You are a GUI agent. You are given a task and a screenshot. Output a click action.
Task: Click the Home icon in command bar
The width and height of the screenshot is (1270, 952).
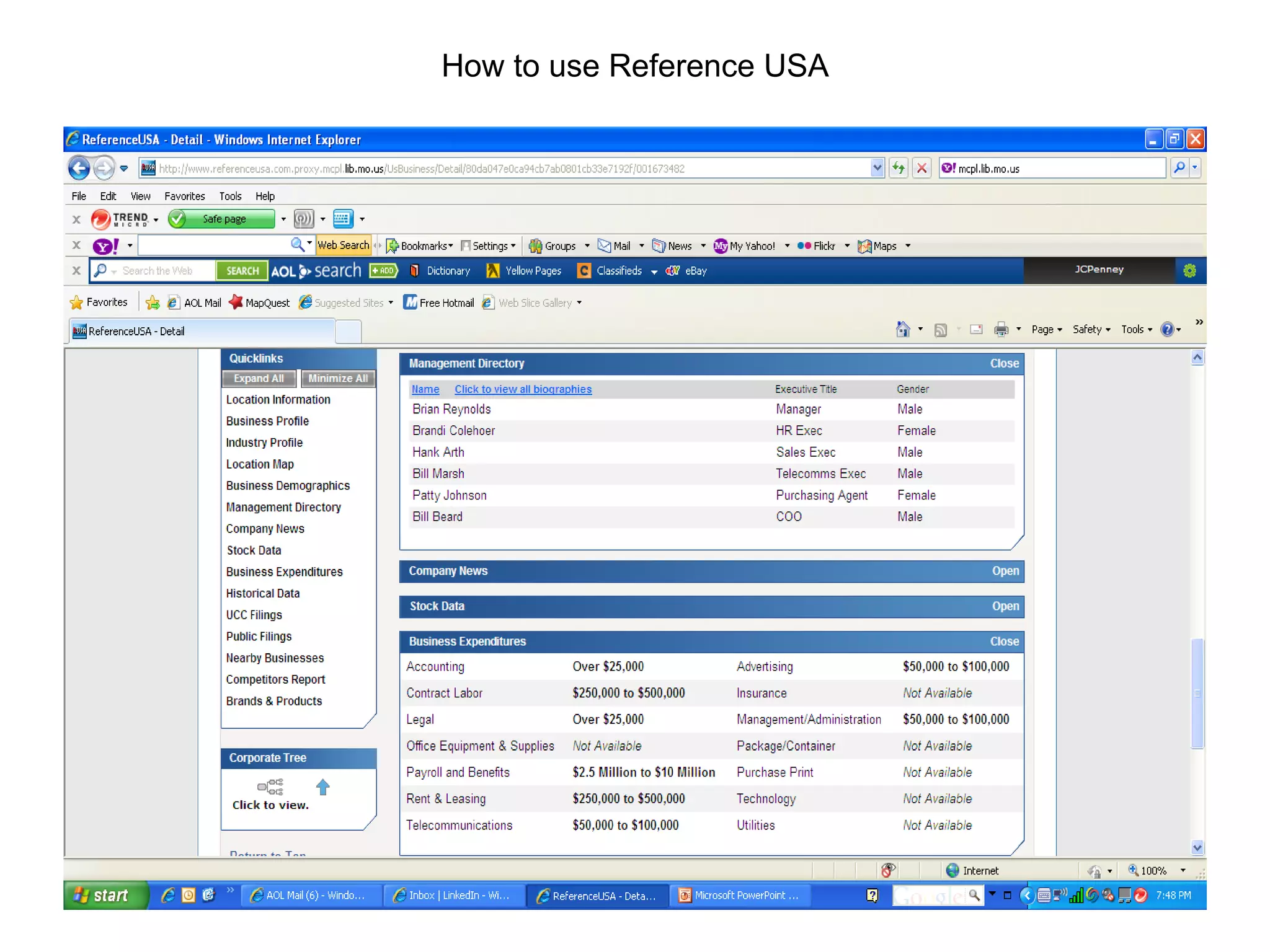(x=903, y=329)
